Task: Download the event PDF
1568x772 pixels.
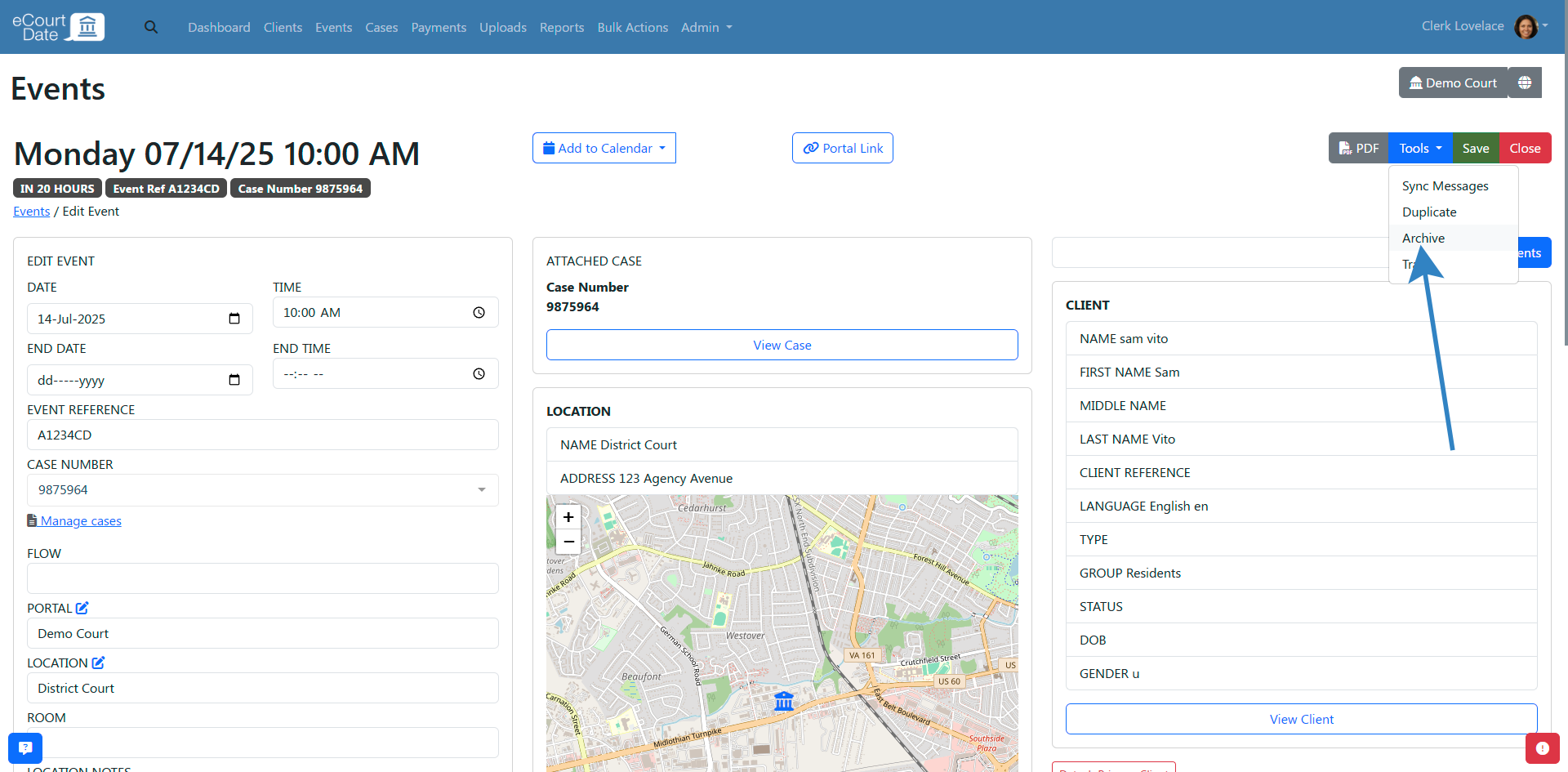Action: pyautogui.click(x=1358, y=148)
